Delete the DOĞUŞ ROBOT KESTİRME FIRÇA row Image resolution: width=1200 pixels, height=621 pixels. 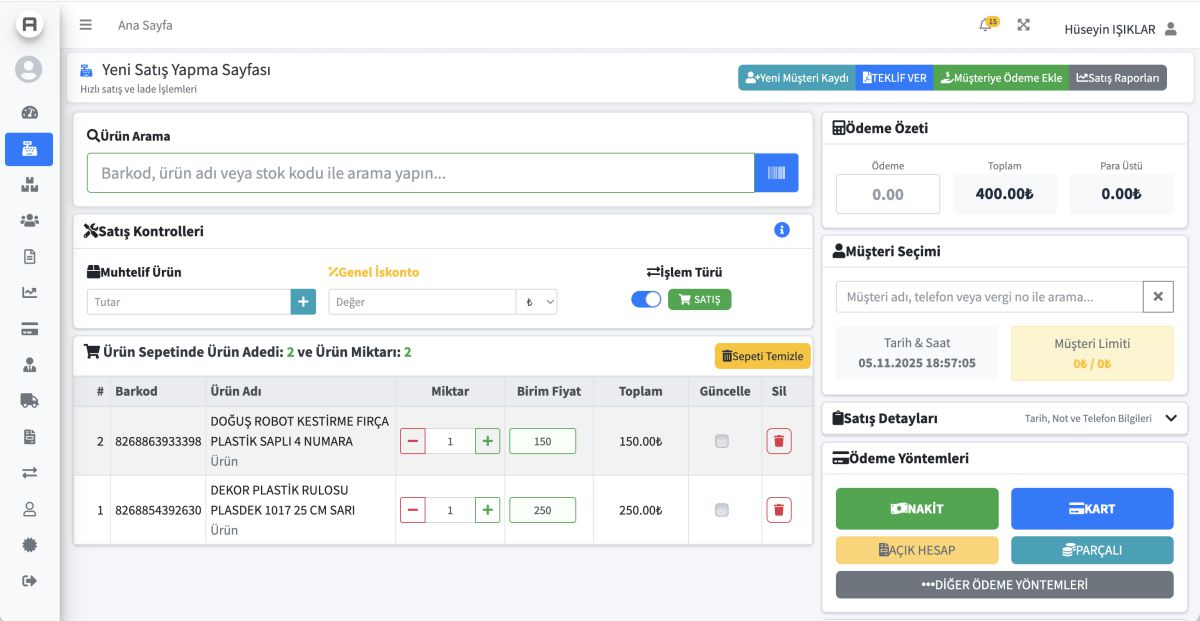click(x=779, y=441)
